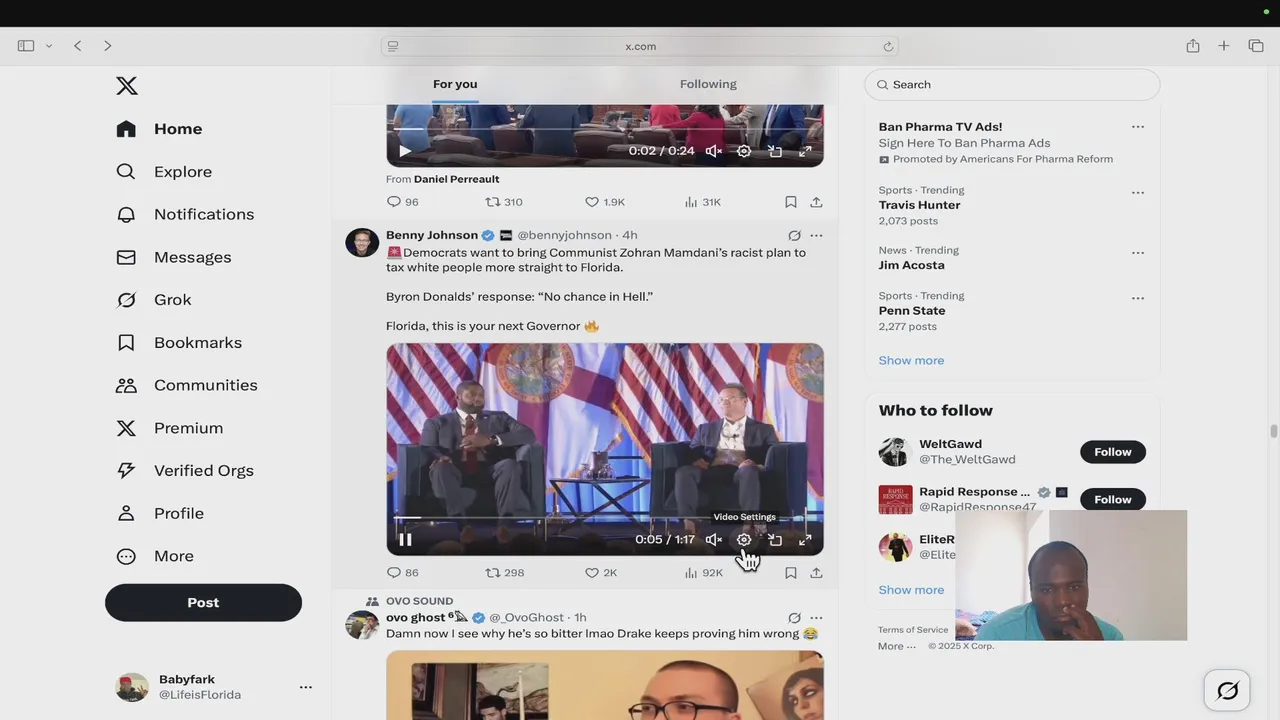Open Profile in the sidebar
The width and height of the screenshot is (1280, 720).
click(159, 513)
